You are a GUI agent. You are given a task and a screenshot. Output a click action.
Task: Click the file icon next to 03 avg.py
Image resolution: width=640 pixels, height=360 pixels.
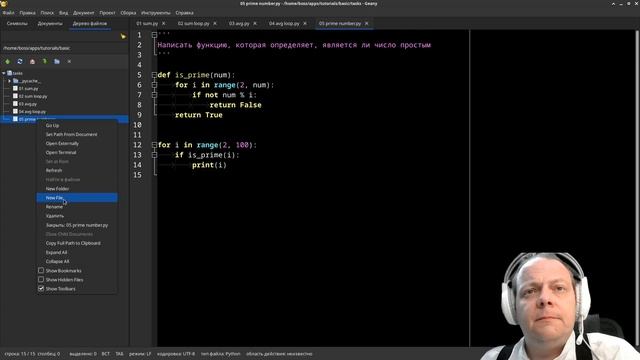point(15,104)
